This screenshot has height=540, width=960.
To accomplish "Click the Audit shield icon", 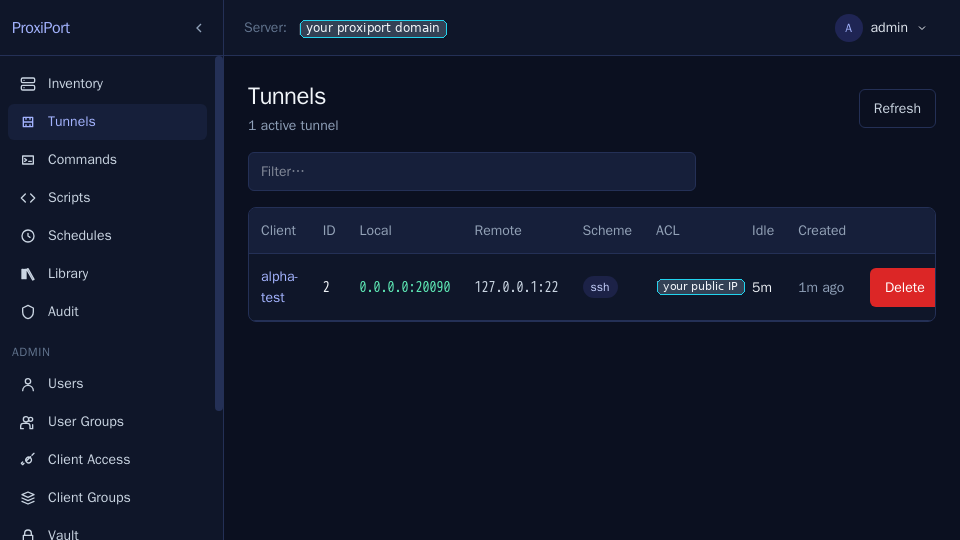I will tap(28, 312).
